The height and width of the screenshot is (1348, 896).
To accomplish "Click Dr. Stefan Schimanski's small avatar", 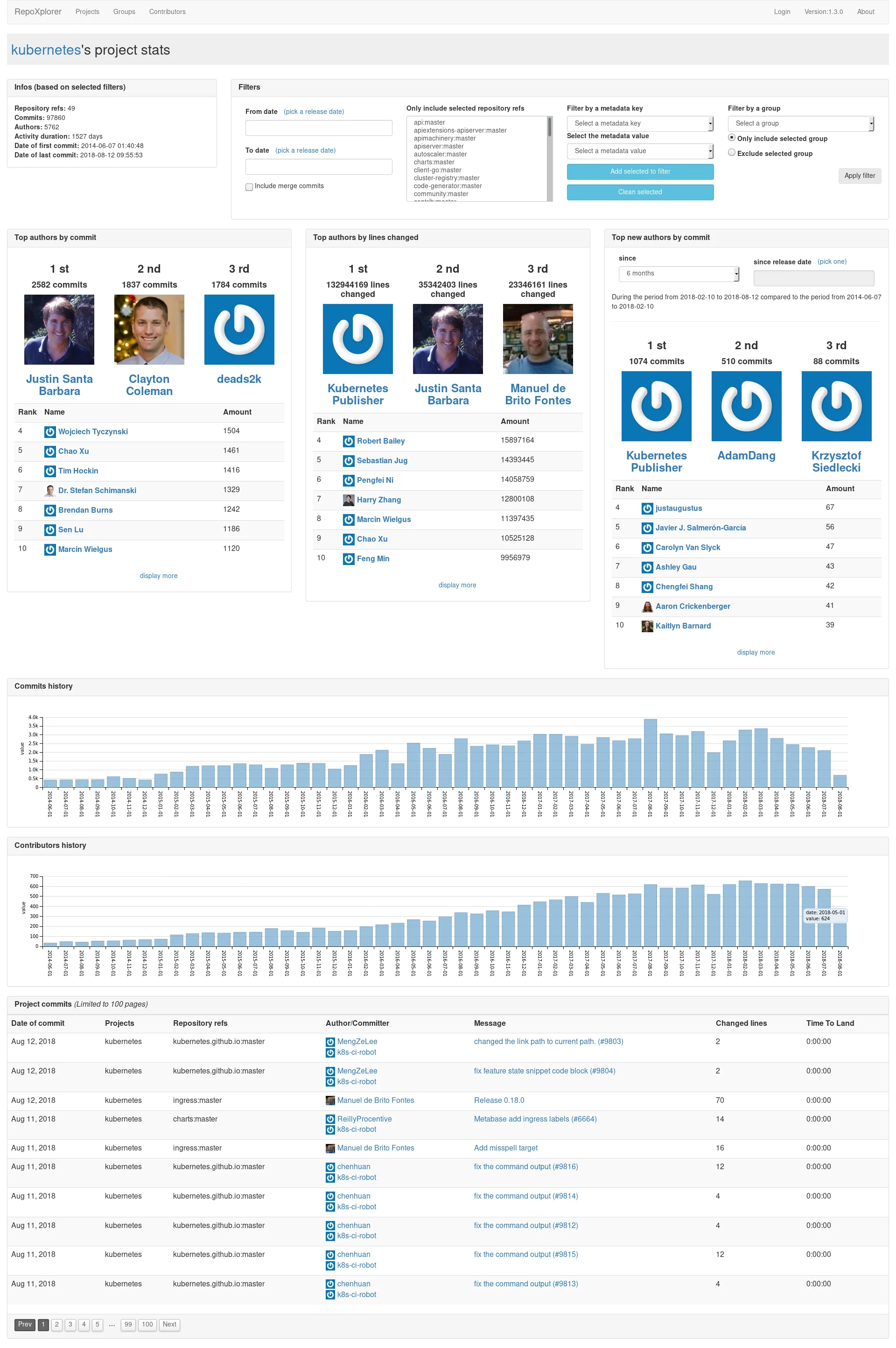I will pyautogui.click(x=50, y=490).
